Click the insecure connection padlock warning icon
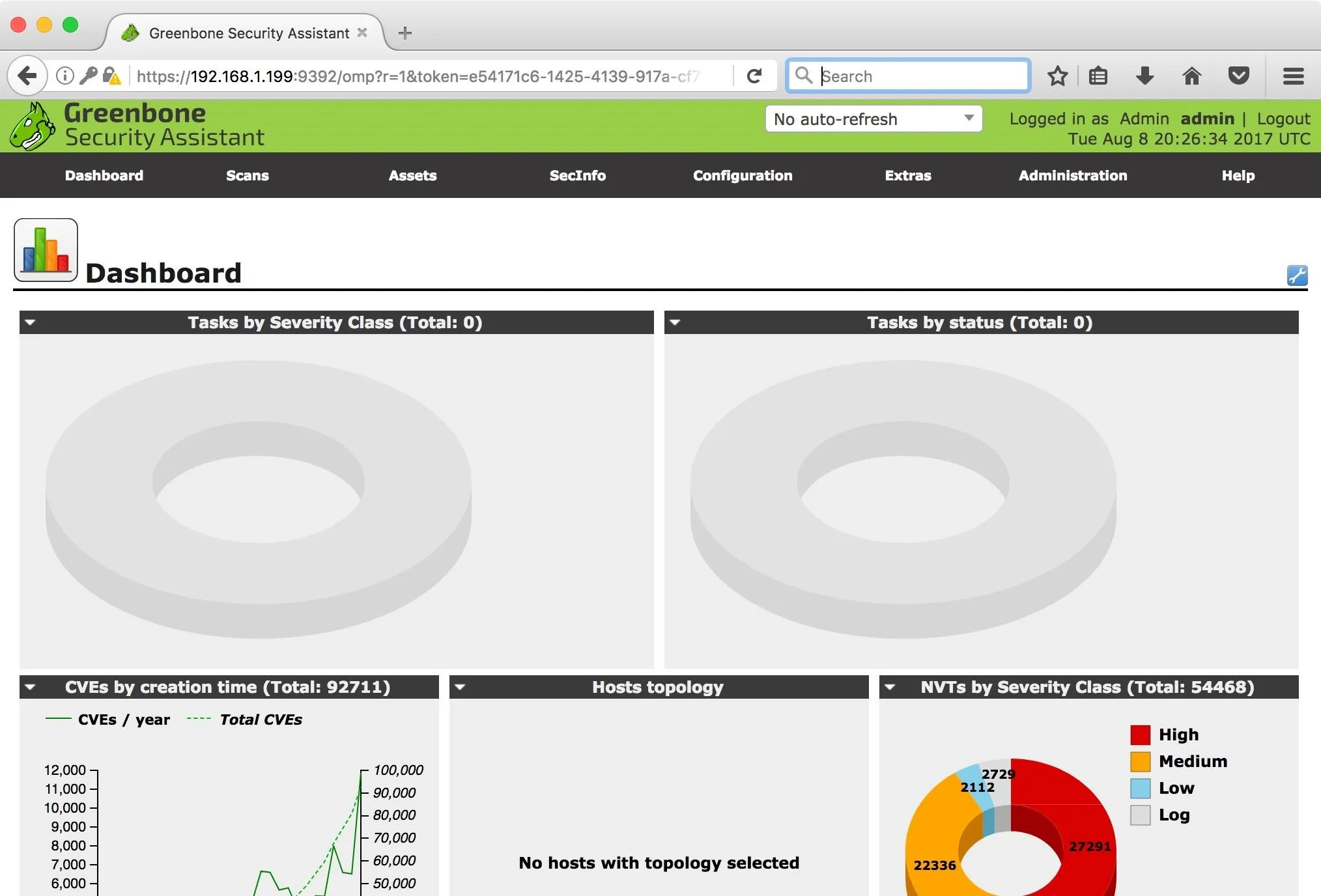1321x896 pixels. coord(111,76)
